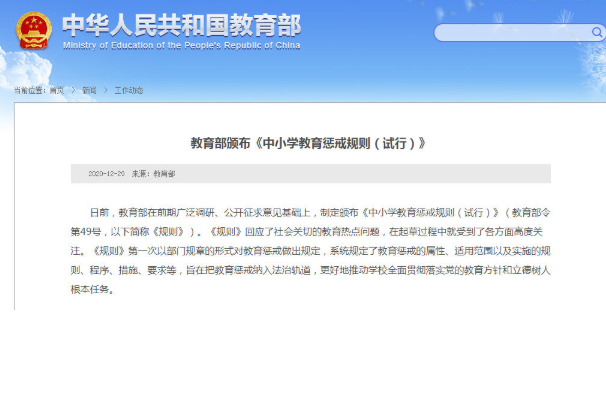Click the article title 教育部颁布《中小学教育惩戒规则（试行）》
The height and width of the screenshot is (408, 606).
tap(308, 143)
